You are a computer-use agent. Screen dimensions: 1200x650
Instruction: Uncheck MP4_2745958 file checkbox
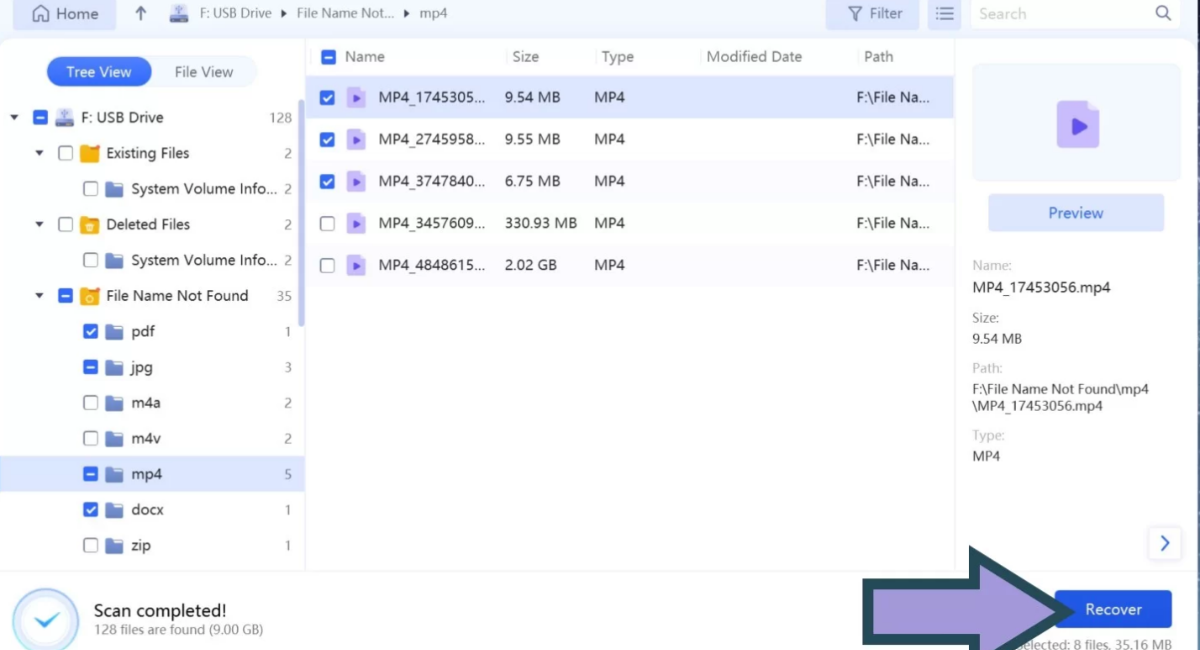pyautogui.click(x=327, y=140)
